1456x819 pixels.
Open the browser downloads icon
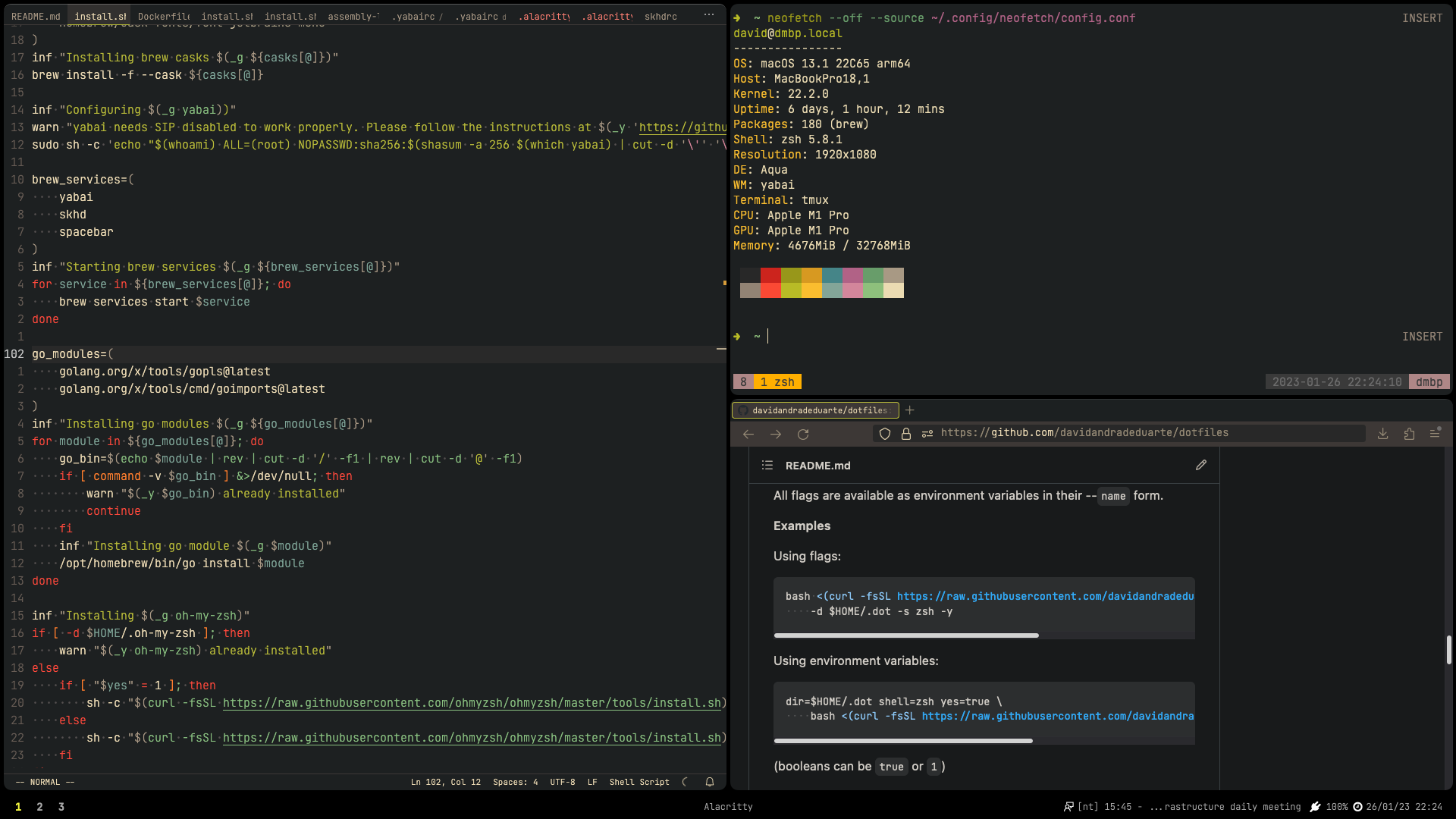[x=1383, y=433]
